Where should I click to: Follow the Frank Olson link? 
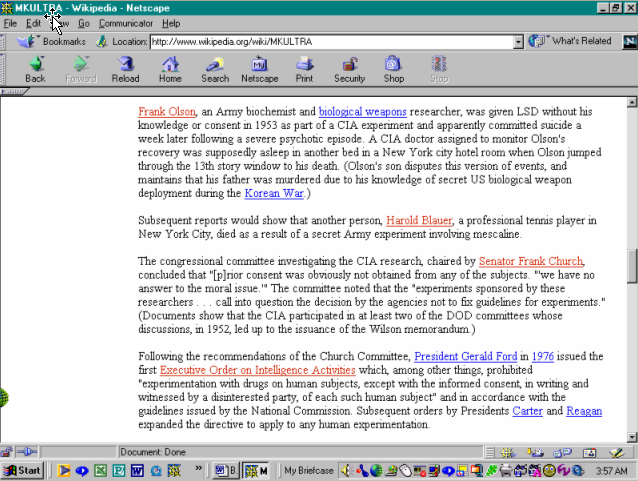tap(166, 111)
